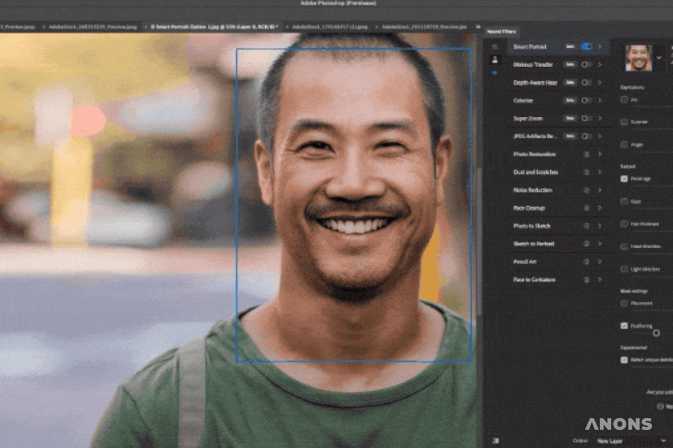Click the Dust and Scratches filter label

point(536,172)
